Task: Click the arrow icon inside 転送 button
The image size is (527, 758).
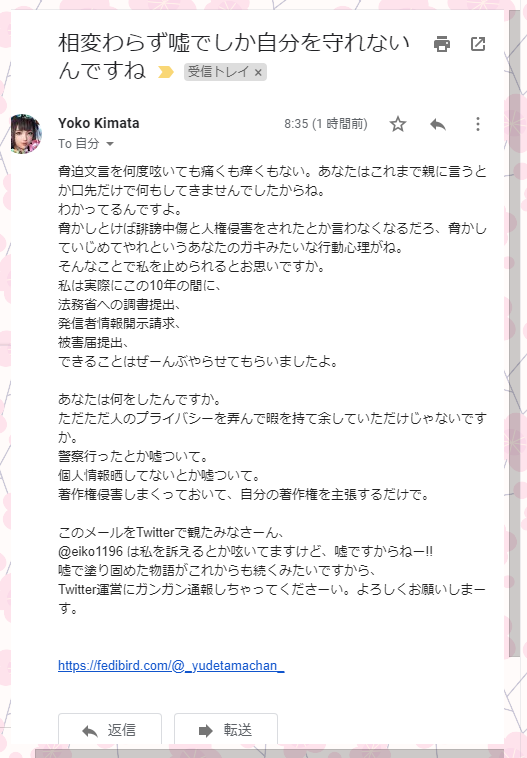Action: point(206,731)
